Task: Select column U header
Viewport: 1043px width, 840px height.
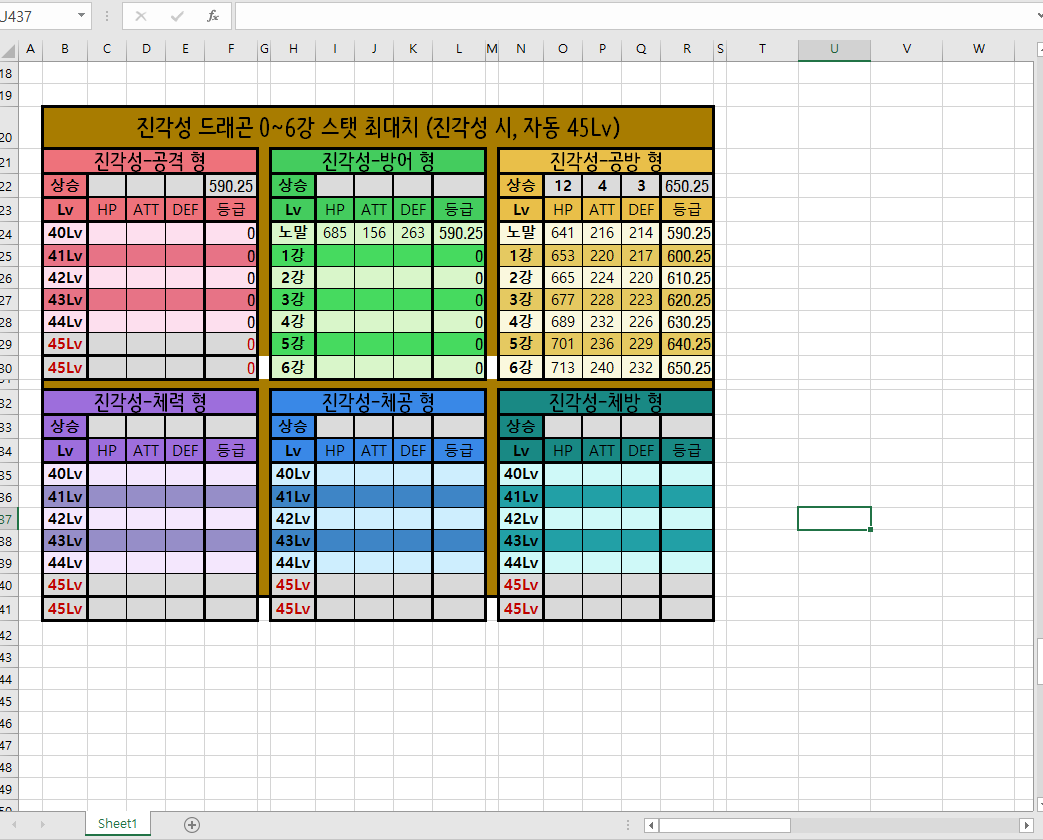Action: pos(834,49)
